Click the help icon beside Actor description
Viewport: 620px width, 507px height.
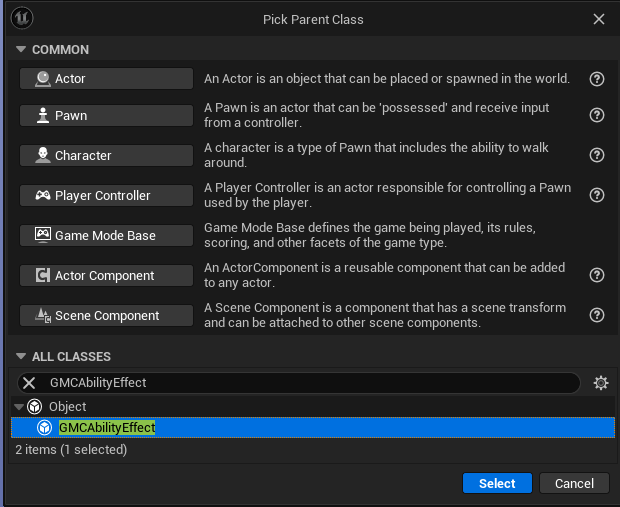tap(597, 79)
